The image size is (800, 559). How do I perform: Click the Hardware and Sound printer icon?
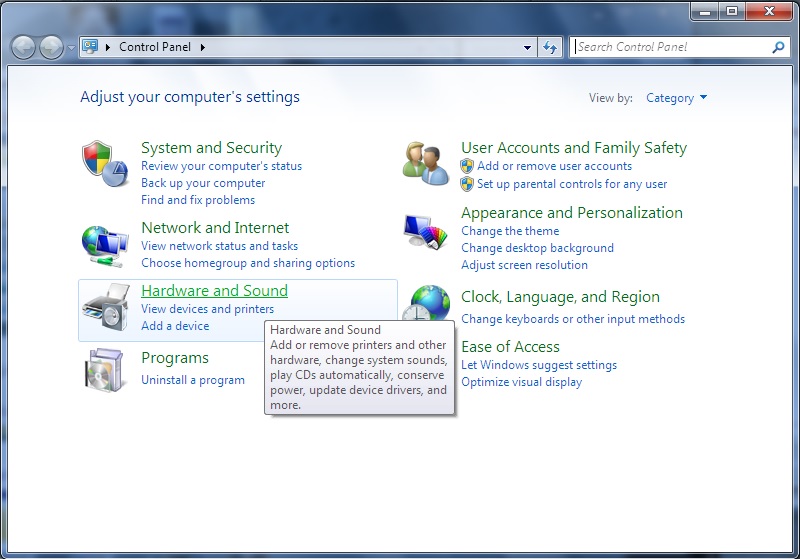(105, 308)
